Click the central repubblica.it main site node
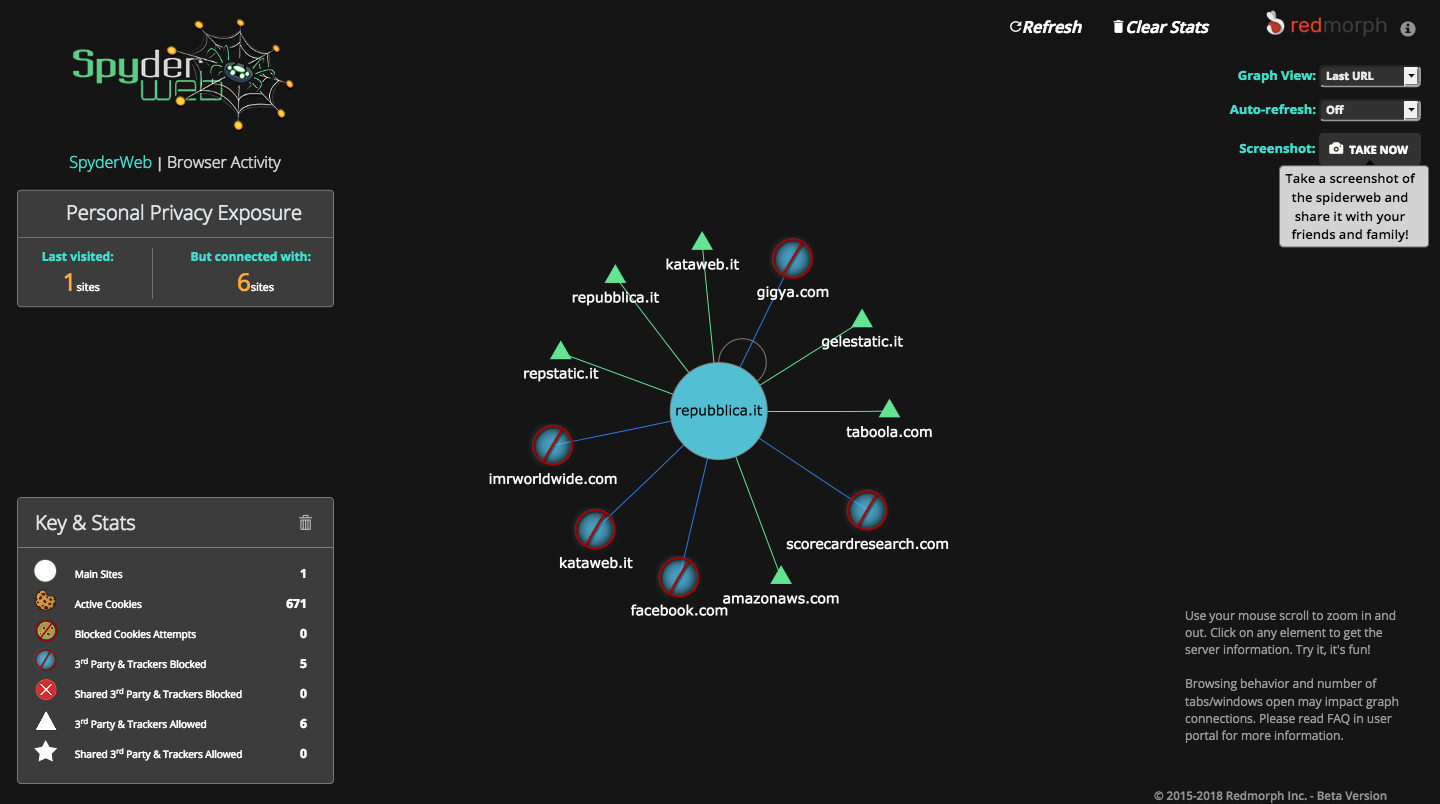Screen dimensions: 1440x804 718,411
